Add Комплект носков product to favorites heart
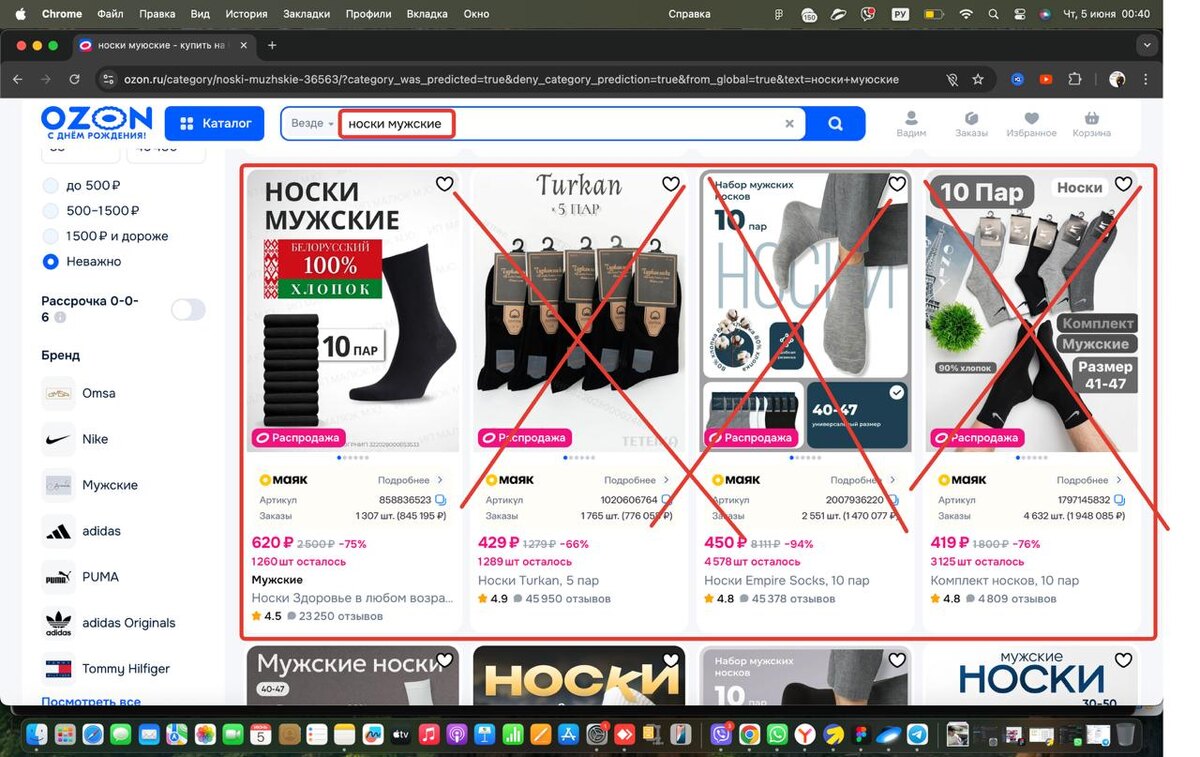 (x=1124, y=184)
